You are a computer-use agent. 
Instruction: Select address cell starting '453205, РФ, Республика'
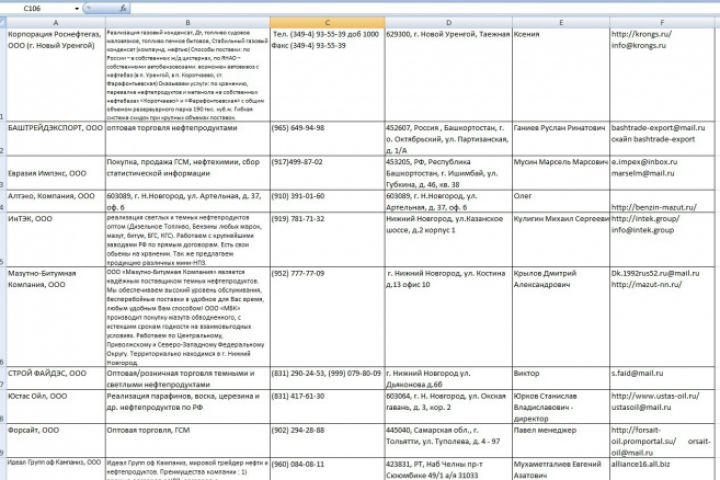449,173
